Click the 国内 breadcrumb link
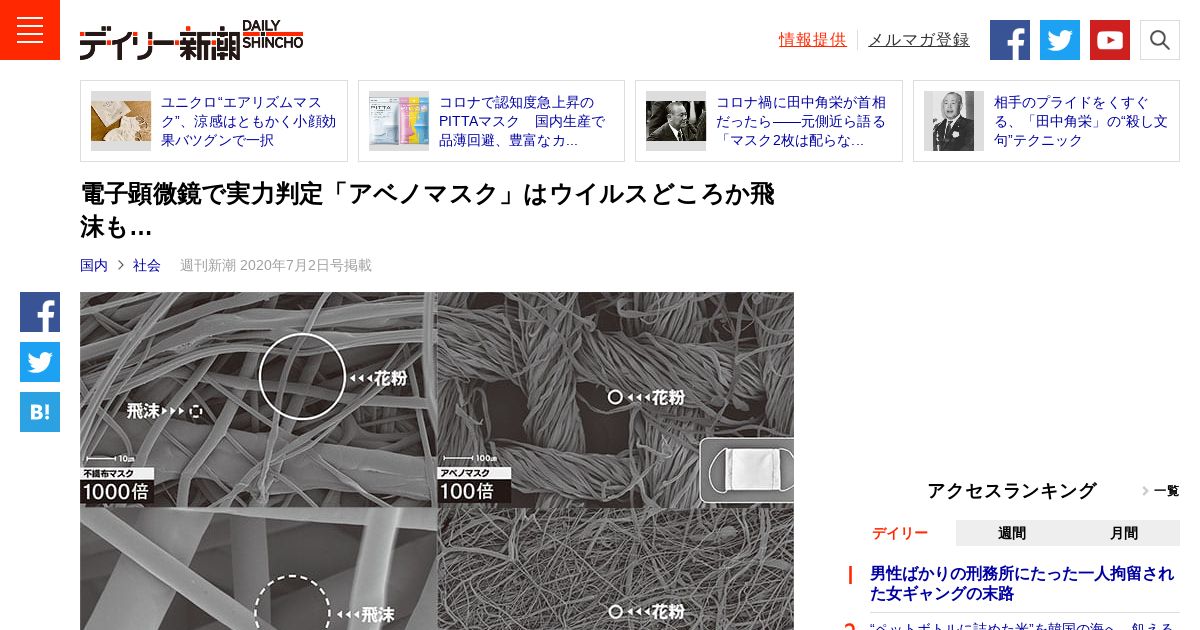1200x630 pixels. pyautogui.click(x=94, y=265)
